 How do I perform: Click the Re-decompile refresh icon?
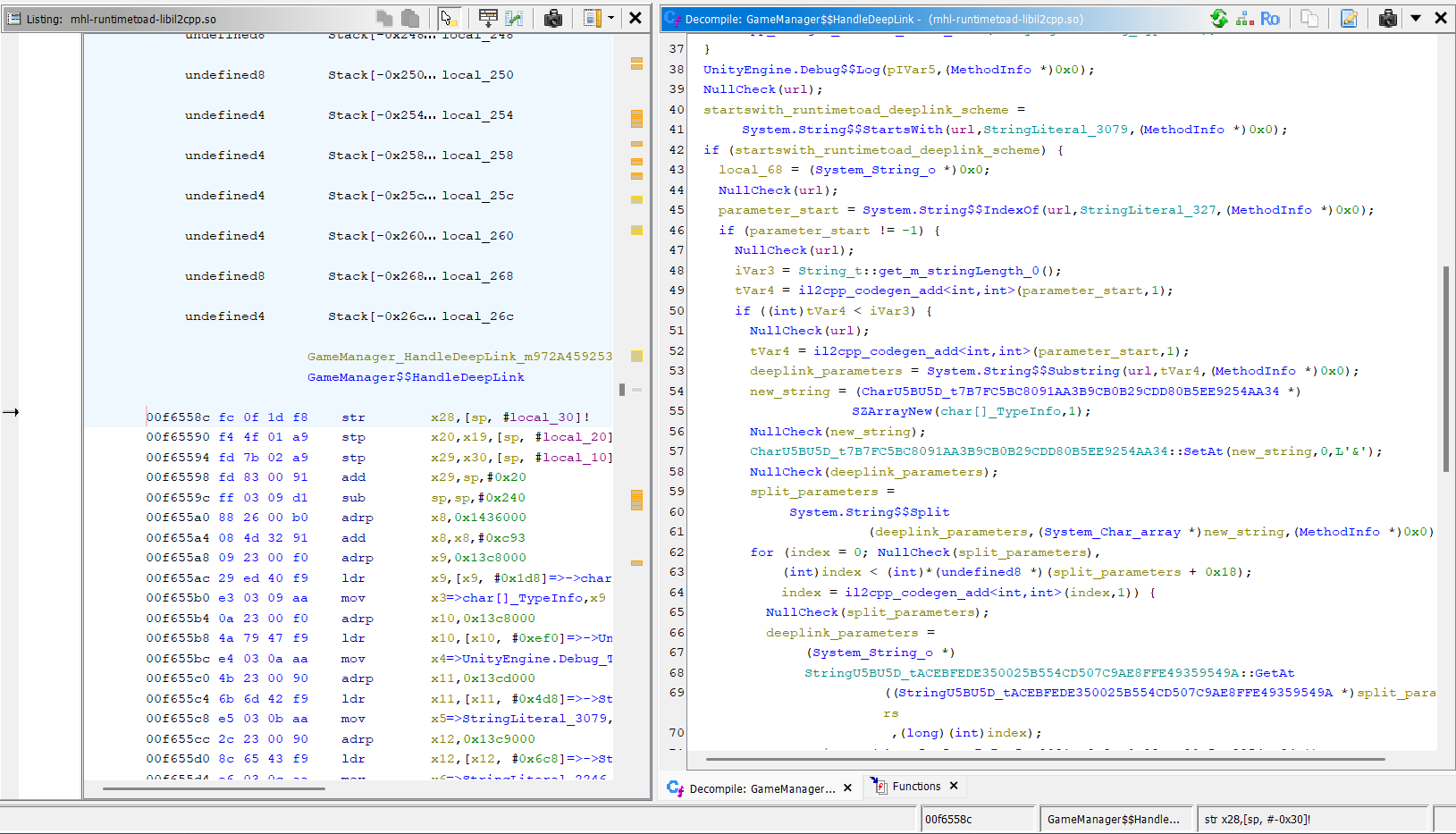coord(1219,18)
